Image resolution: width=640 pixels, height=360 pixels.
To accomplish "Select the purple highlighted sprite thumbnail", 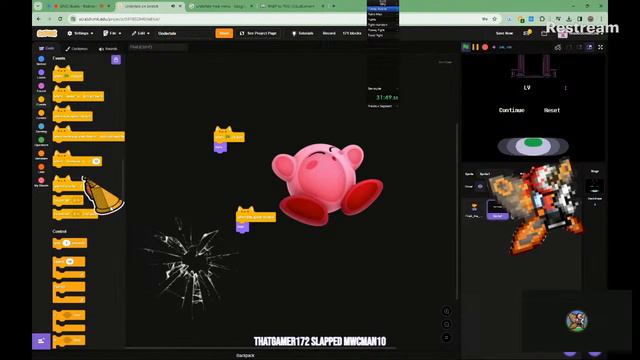I will pos(498,210).
